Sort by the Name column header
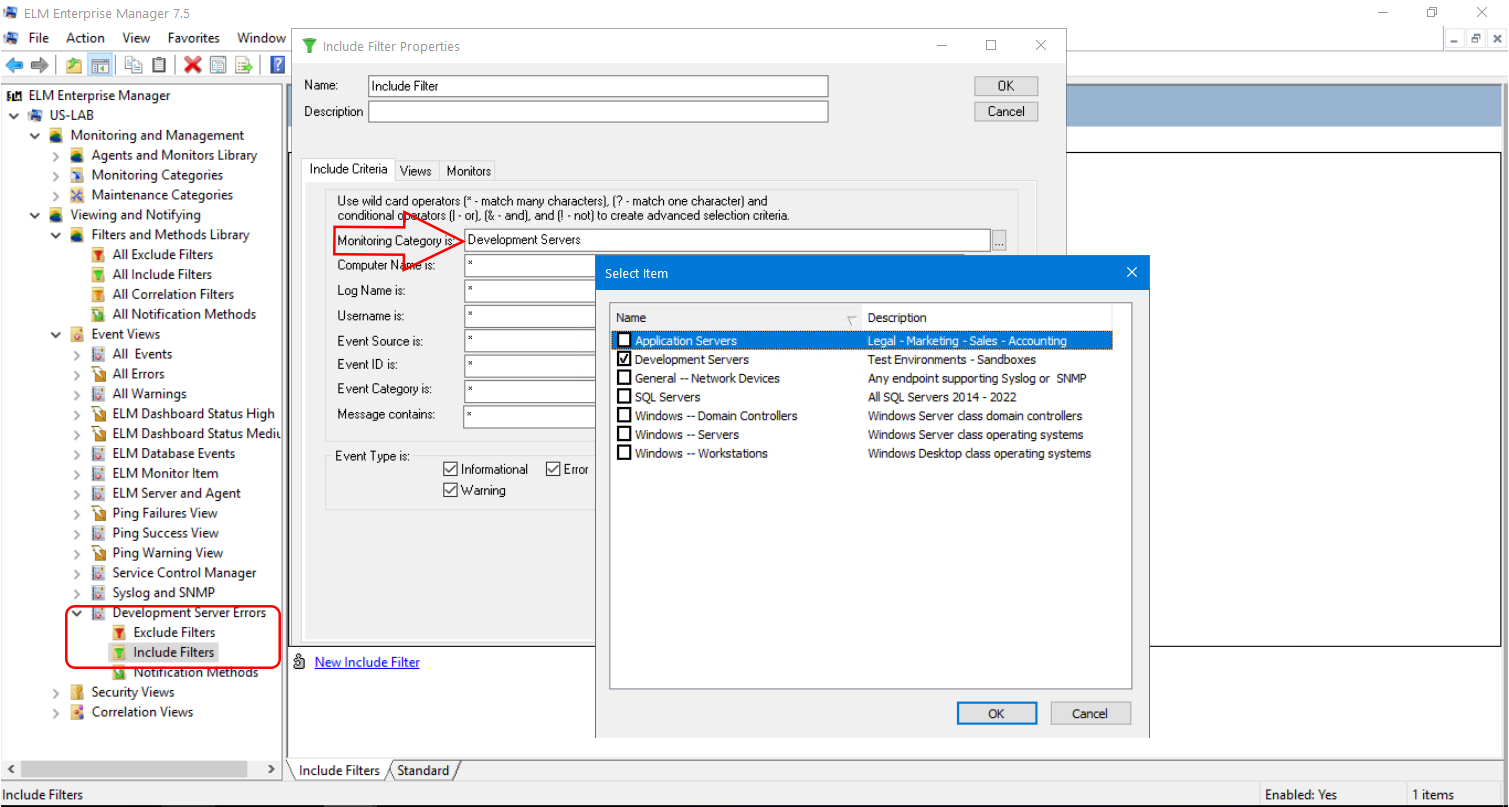Screen dimensions: 1509x807 pos(736,318)
